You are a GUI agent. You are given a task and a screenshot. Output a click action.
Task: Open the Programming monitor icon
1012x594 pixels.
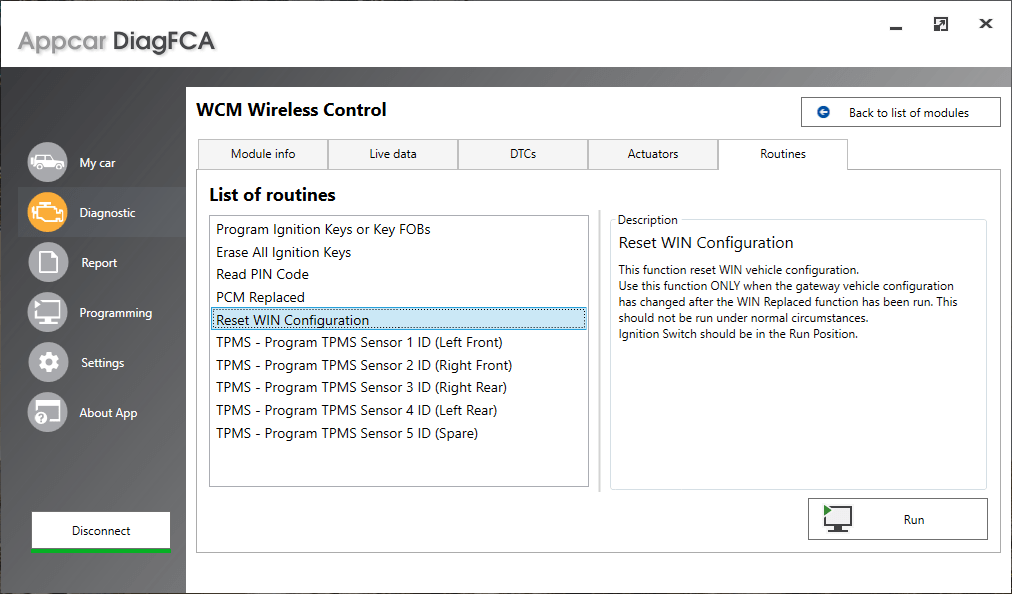[x=47, y=312]
